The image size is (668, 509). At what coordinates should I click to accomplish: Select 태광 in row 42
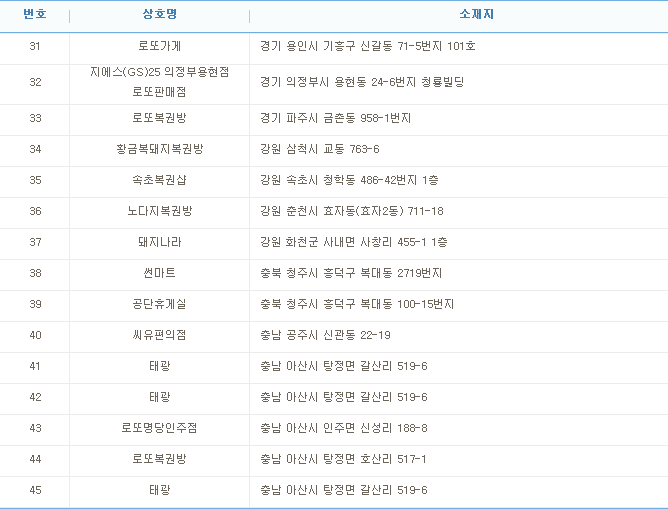tap(159, 397)
